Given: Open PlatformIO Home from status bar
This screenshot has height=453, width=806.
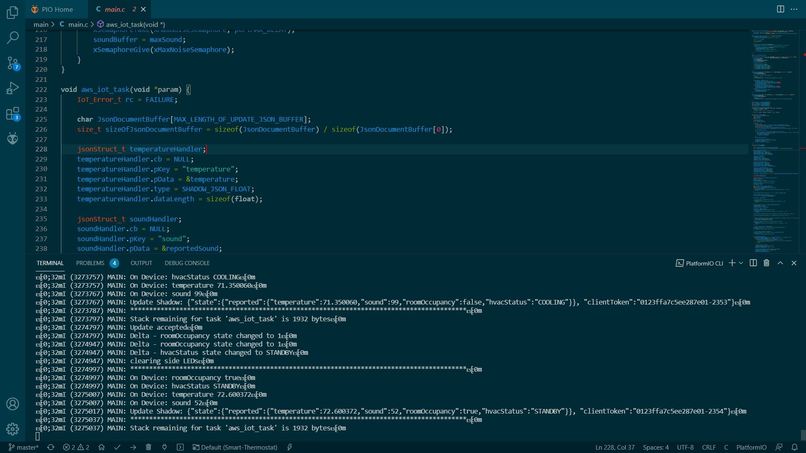Looking at the screenshot, I should pyautogui.click(x=101, y=447).
